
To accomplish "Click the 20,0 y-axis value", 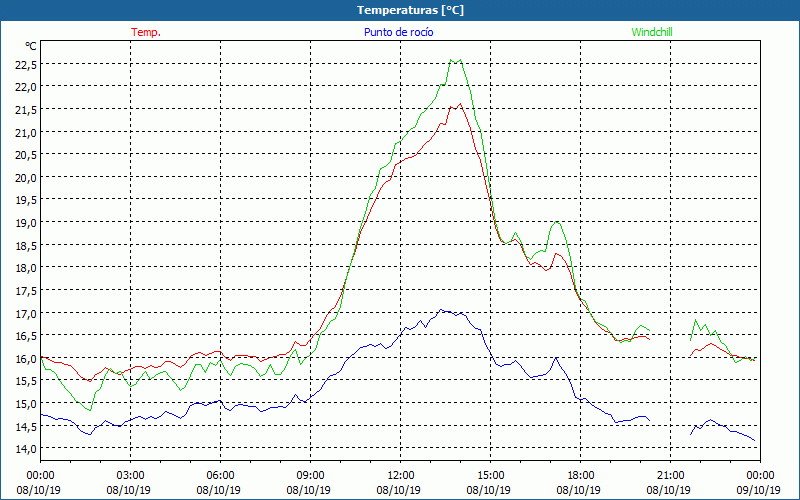I will click(x=26, y=177).
